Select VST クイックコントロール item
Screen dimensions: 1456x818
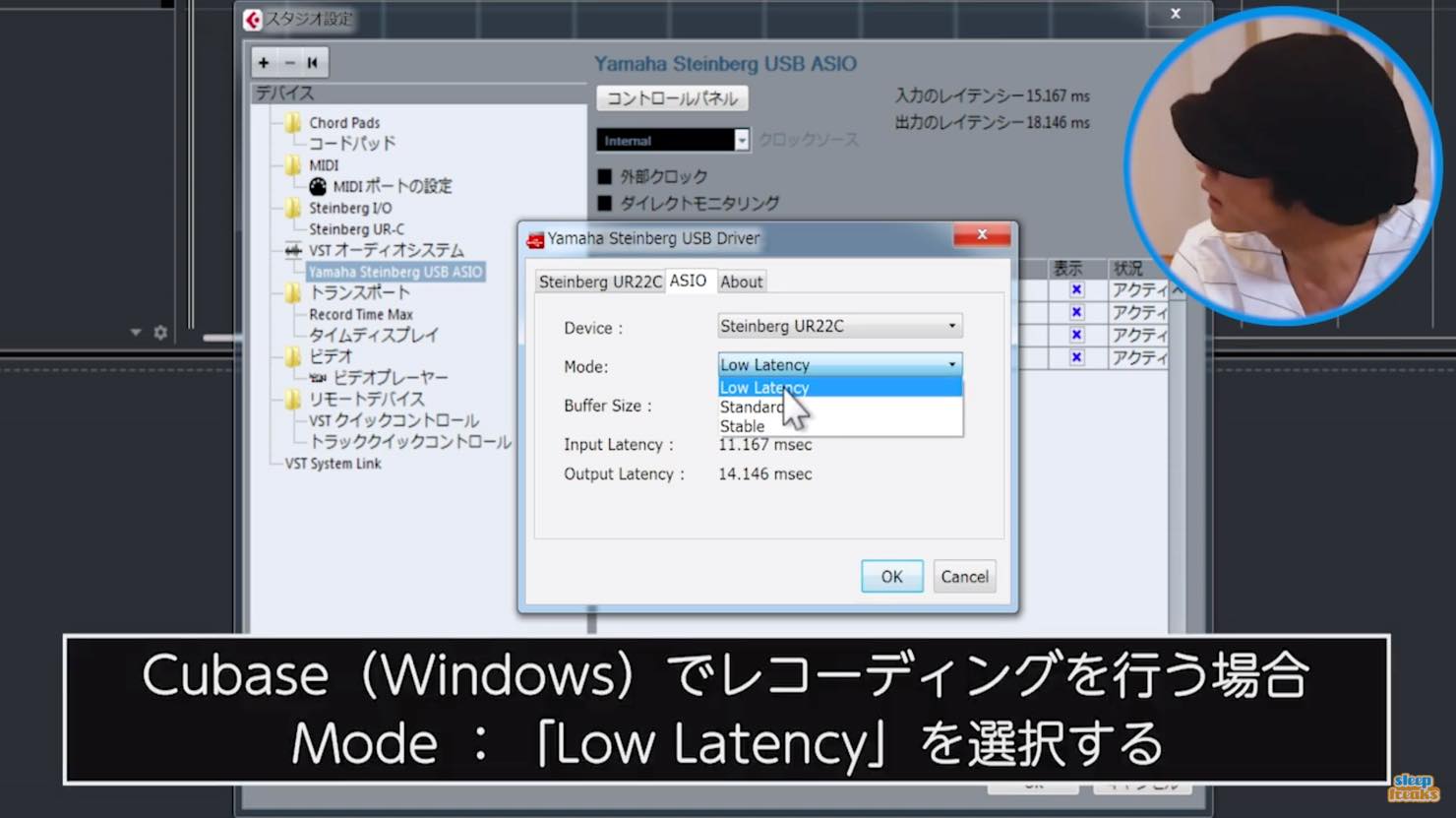[394, 420]
